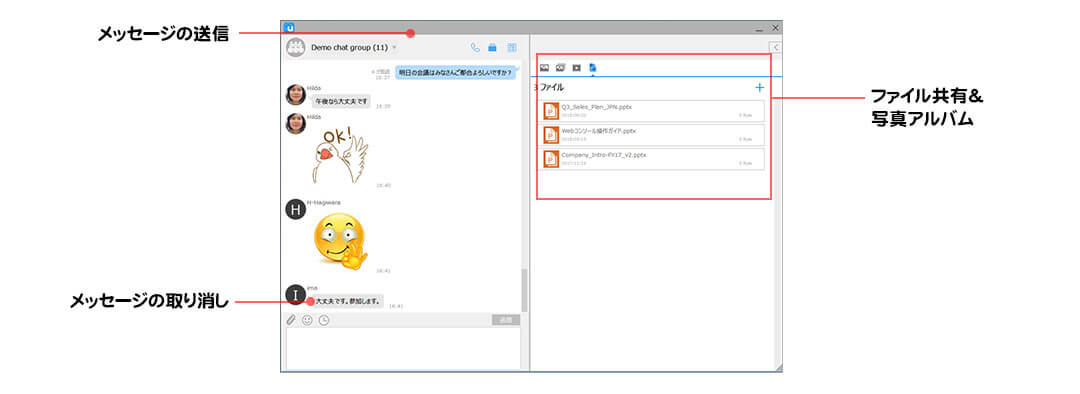Click Hilda's avatar beside the OK bird sticker
This screenshot has height=394, width=1080.
[295, 123]
